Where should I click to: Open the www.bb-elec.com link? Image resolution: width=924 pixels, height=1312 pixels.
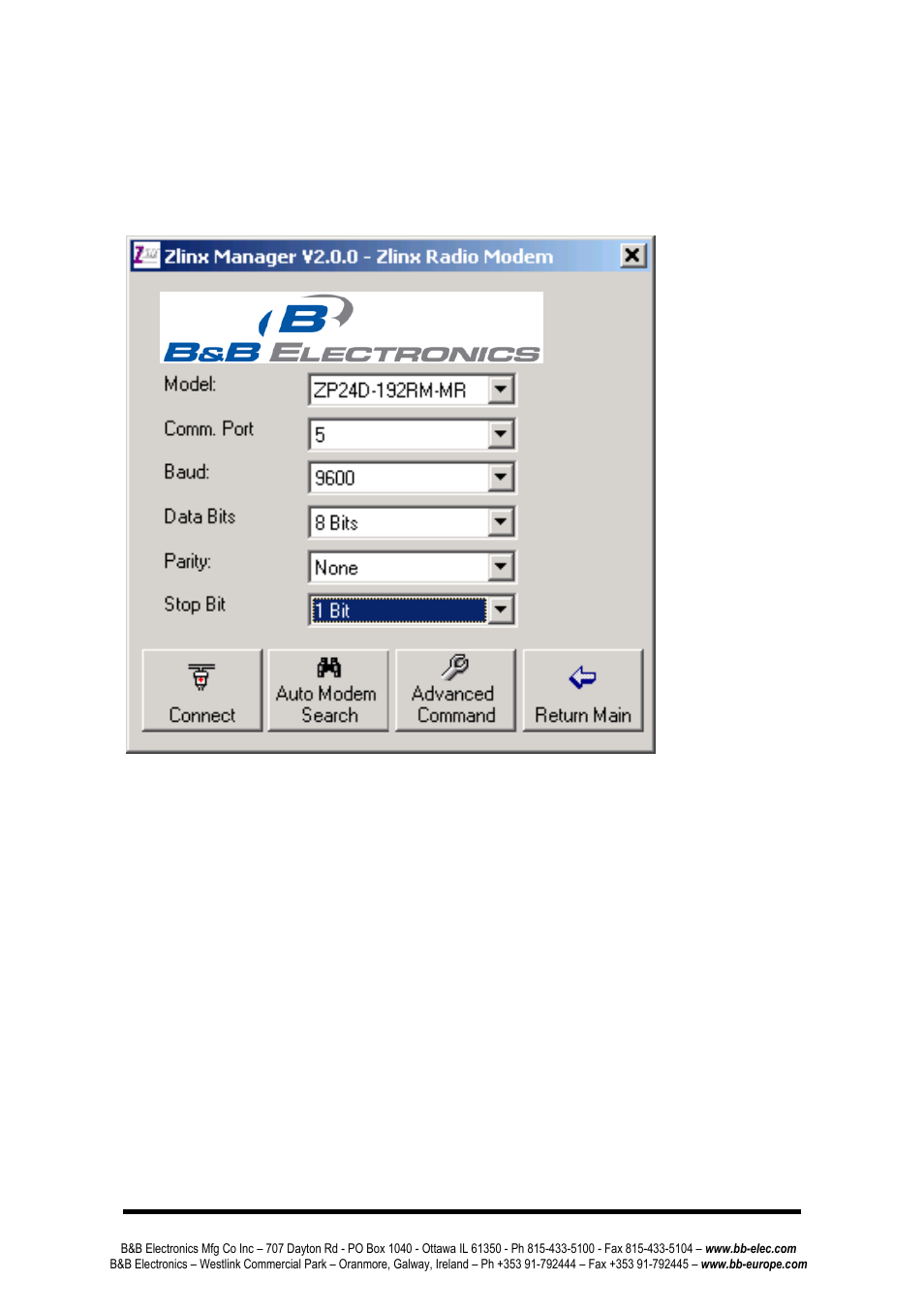pyautogui.click(x=751, y=1249)
